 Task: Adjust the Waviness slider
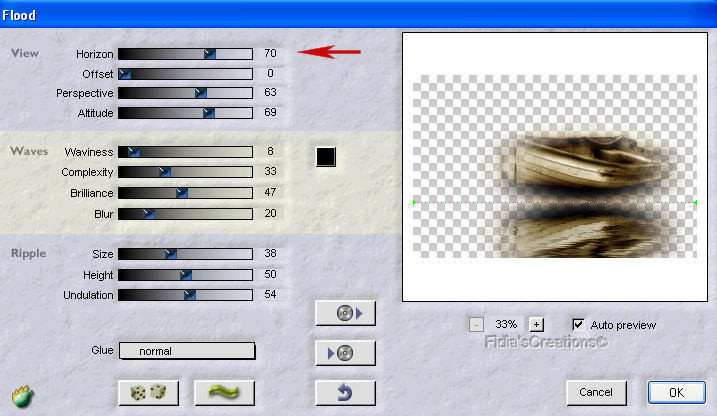pos(185,152)
